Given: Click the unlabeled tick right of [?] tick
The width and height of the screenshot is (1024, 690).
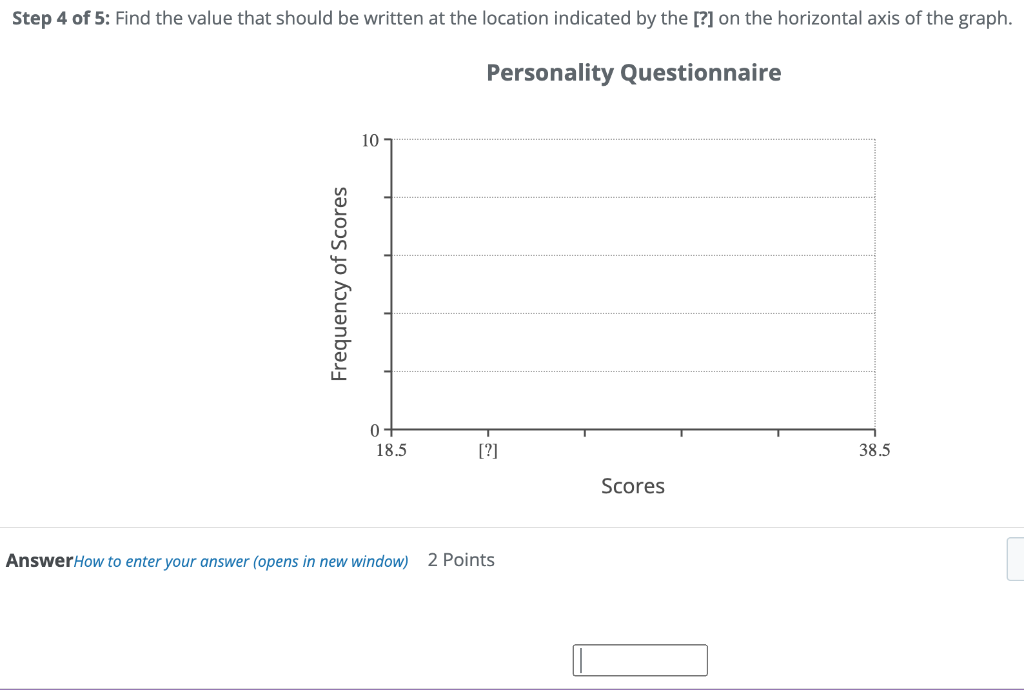Looking at the screenshot, I should [584, 433].
